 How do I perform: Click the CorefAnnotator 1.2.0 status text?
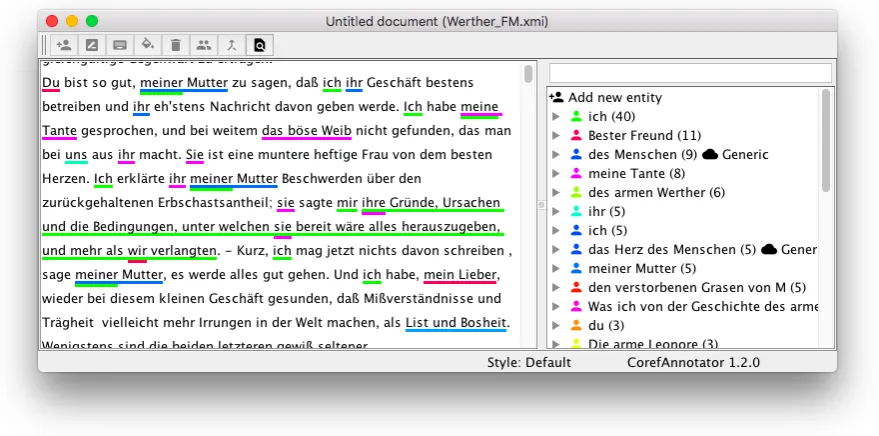(694, 363)
